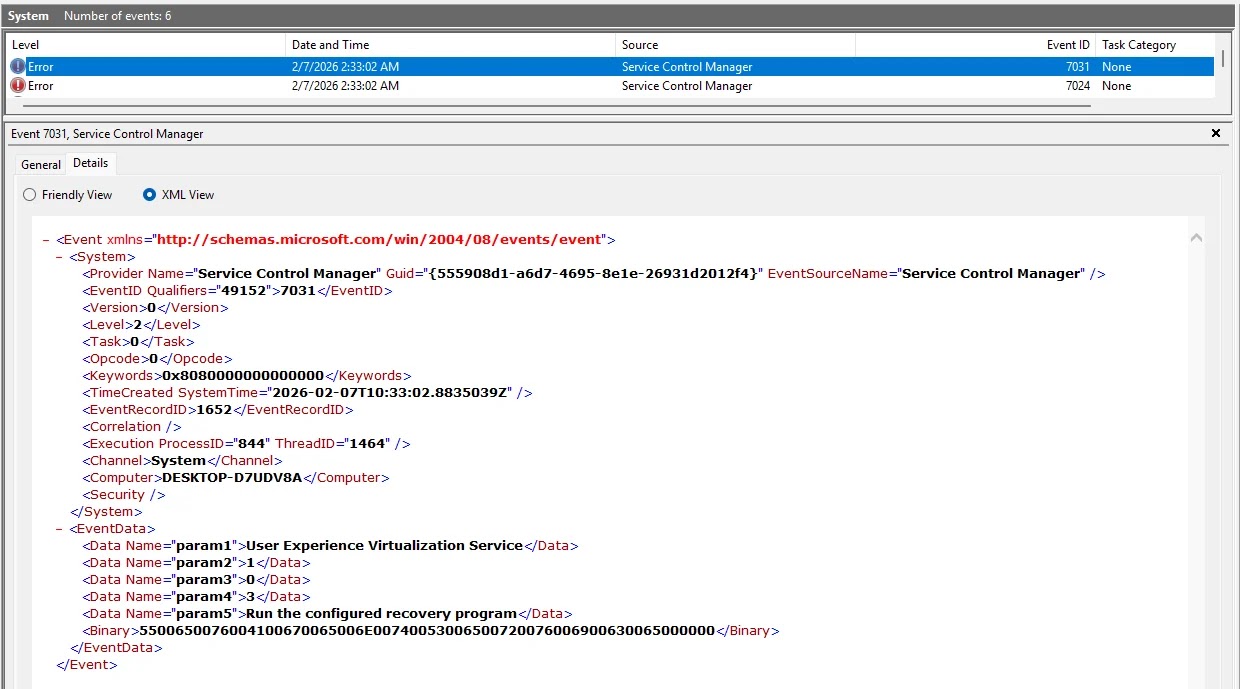This screenshot has height=689, width=1240.
Task: Click the error icon on the 7024 row
Action: point(18,86)
